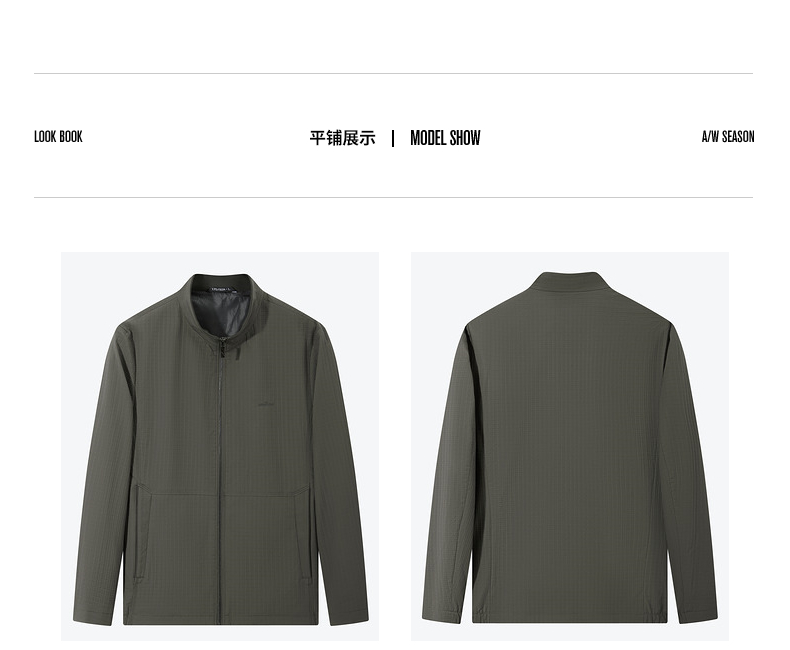Click the top horizontal divider line
790x650 pixels.
click(x=393, y=74)
